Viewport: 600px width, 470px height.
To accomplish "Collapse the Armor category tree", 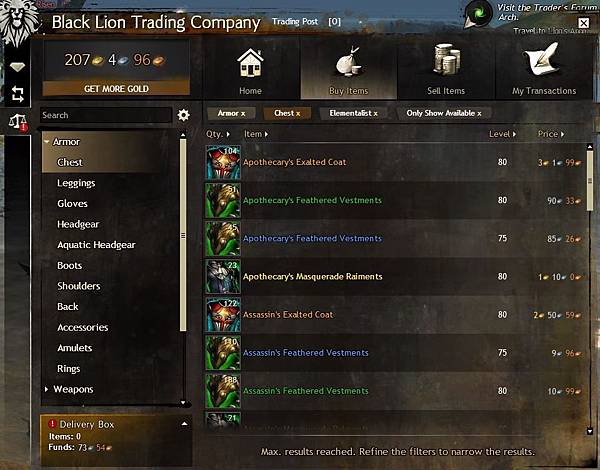I will click(47, 142).
